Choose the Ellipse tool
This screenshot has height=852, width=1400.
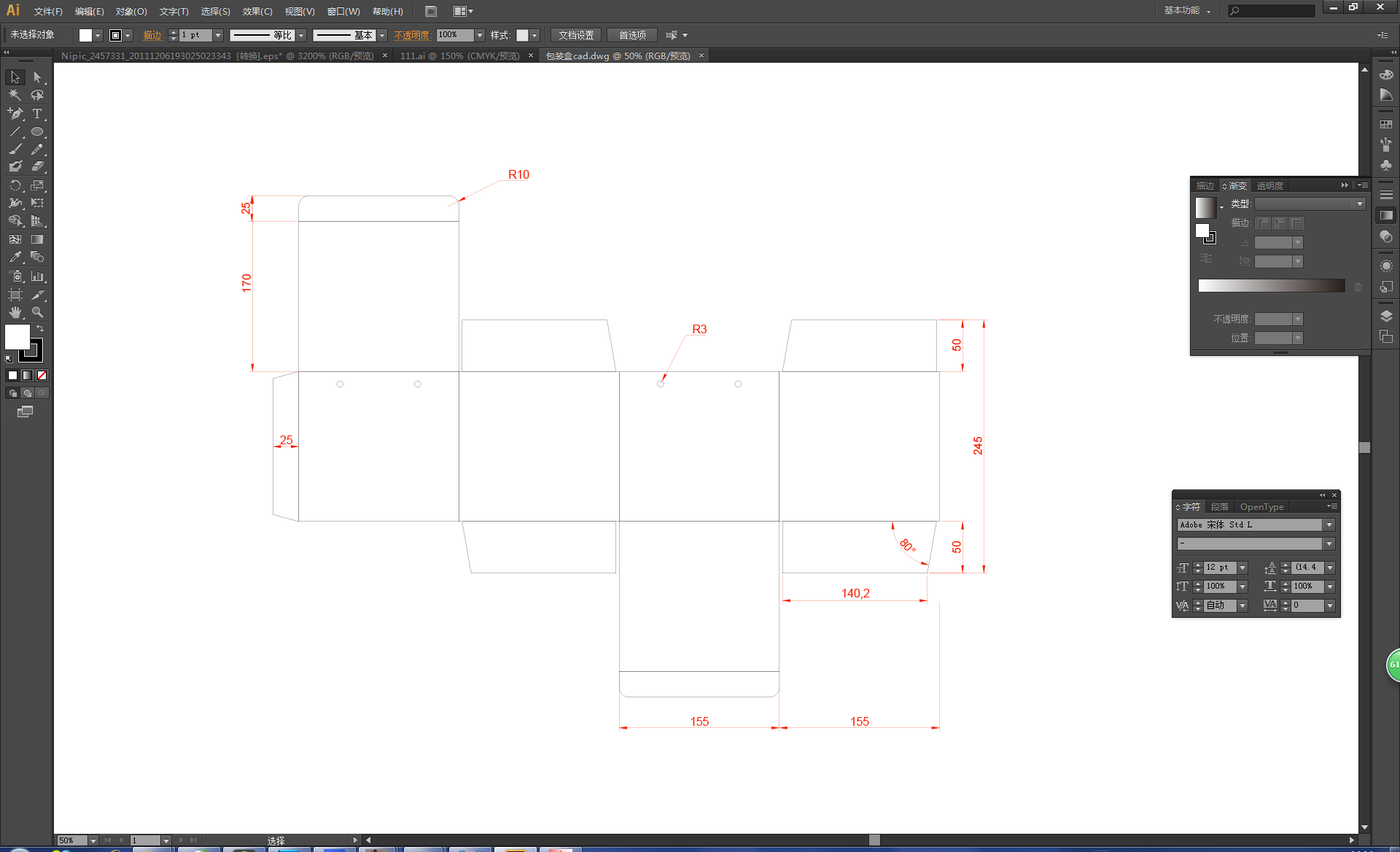tap(37, 131)
